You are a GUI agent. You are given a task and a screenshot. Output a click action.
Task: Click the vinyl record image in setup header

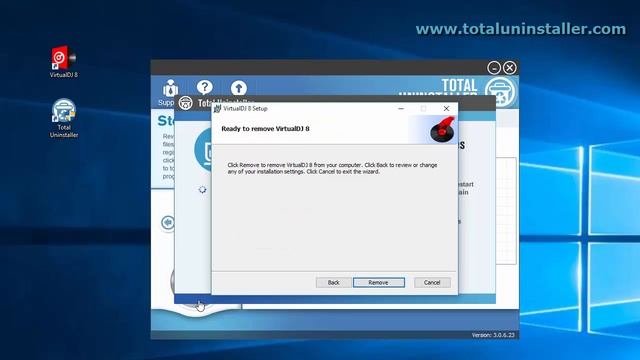(x=442, y=129)
